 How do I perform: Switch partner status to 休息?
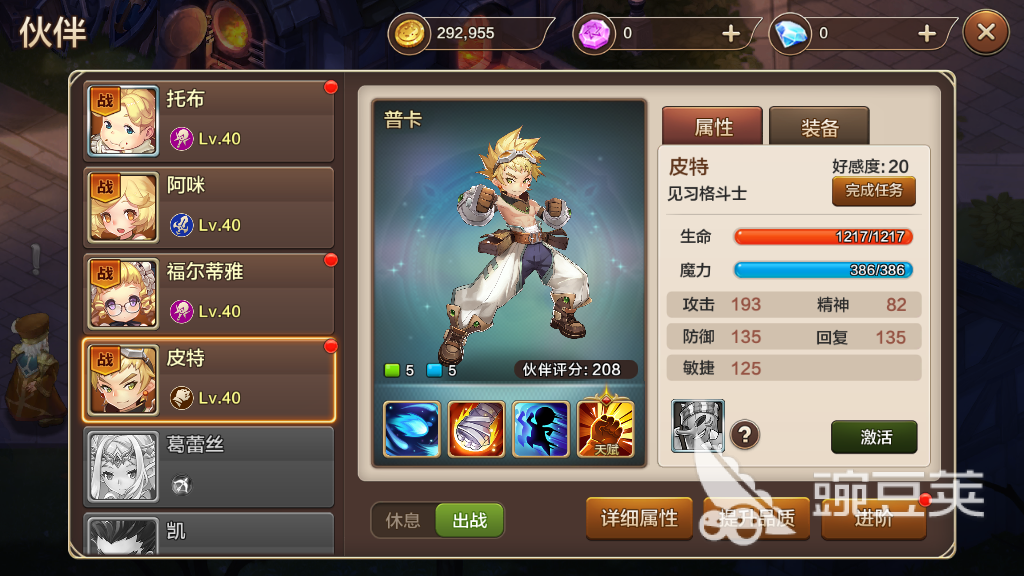[x=403, y=520]
